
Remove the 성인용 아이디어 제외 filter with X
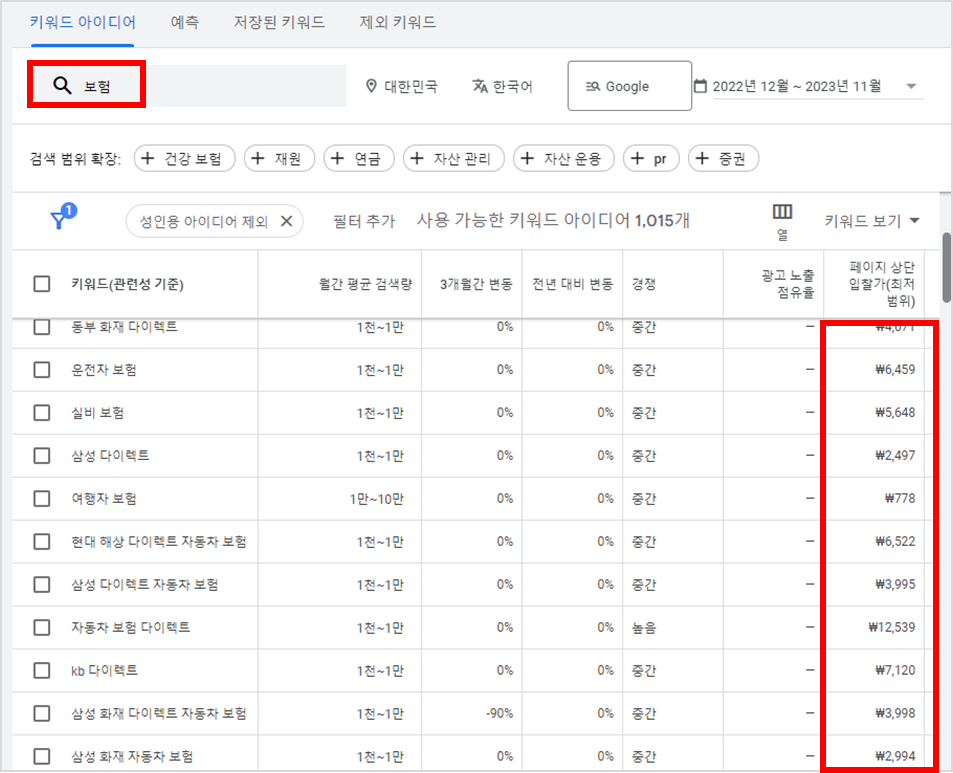pos(286,221)
